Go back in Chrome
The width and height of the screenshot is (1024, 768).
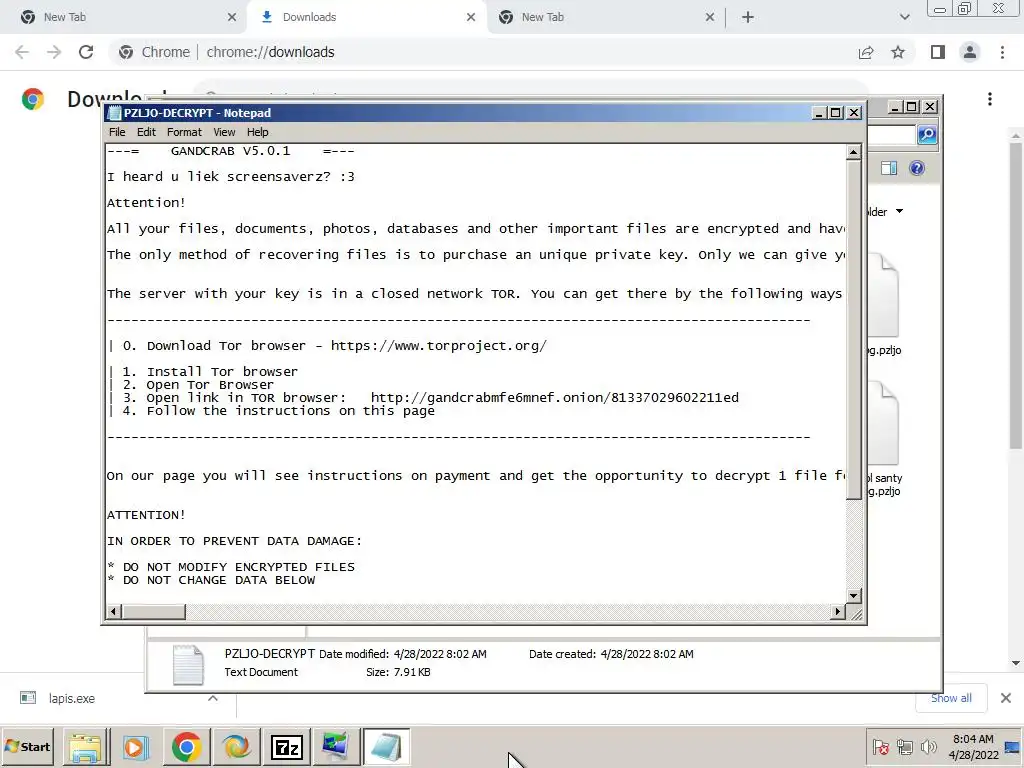pos(22,52)
